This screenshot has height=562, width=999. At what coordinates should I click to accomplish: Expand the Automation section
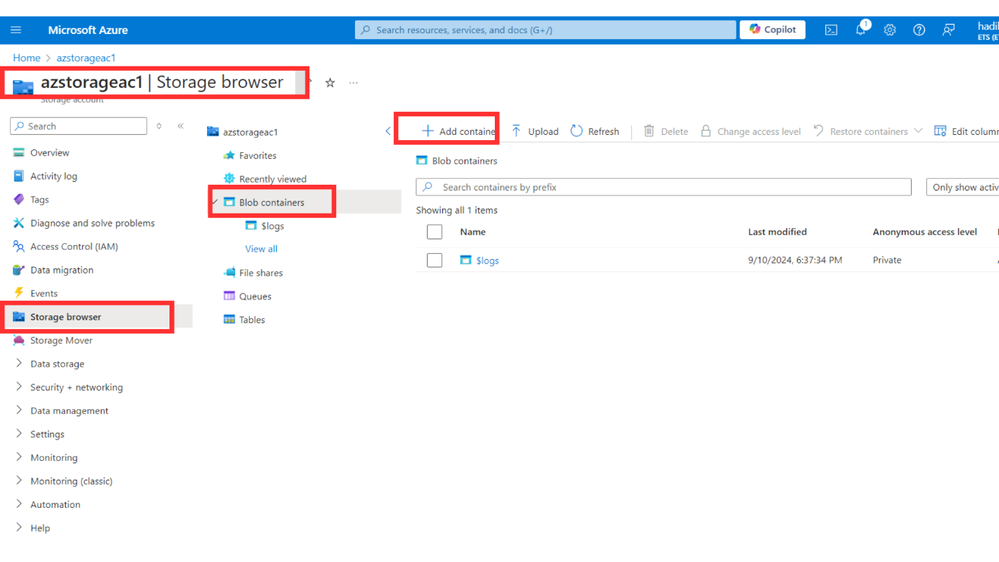click(55, 505)
